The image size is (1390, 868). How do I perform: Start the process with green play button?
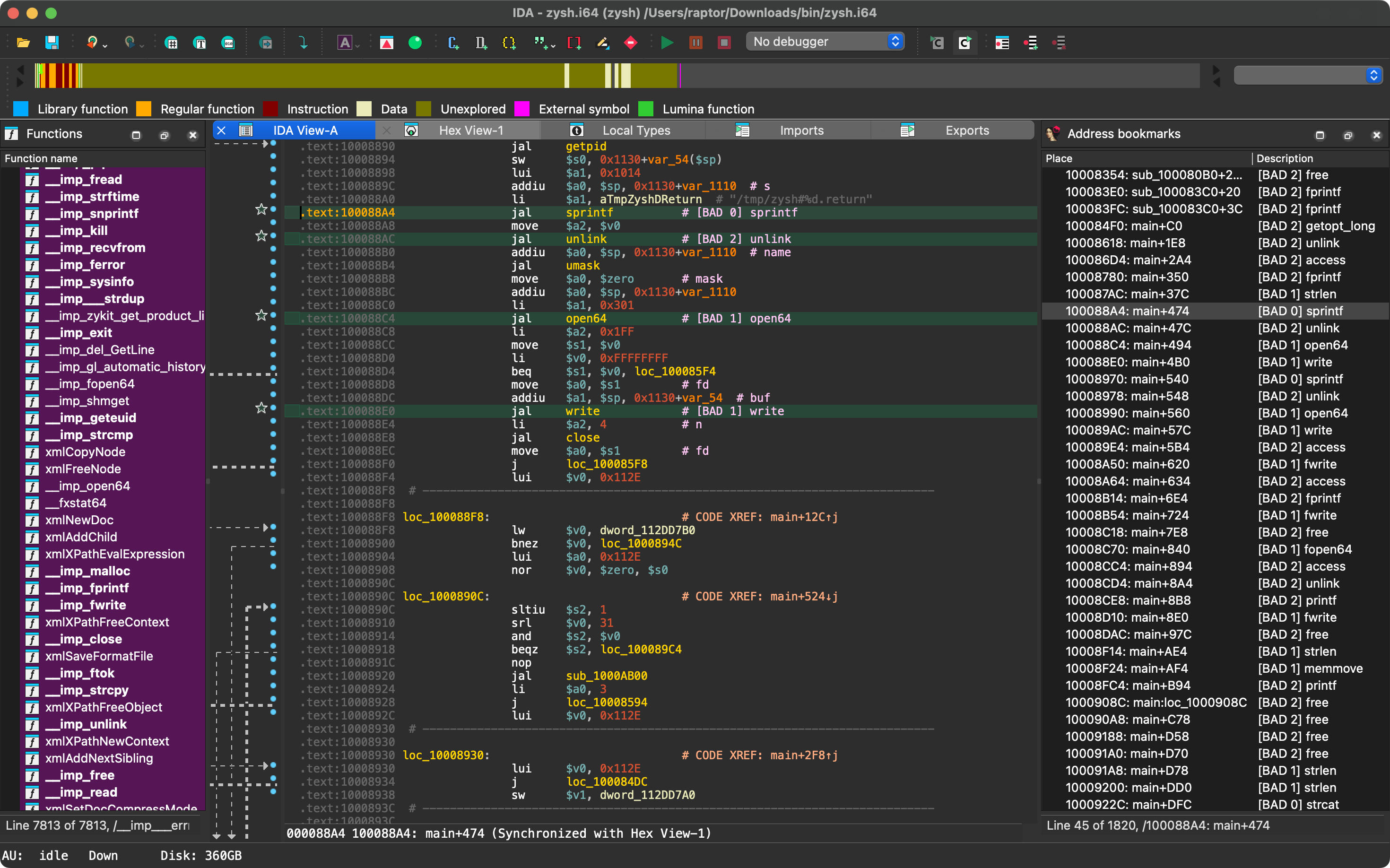click(x=667, y=43)
